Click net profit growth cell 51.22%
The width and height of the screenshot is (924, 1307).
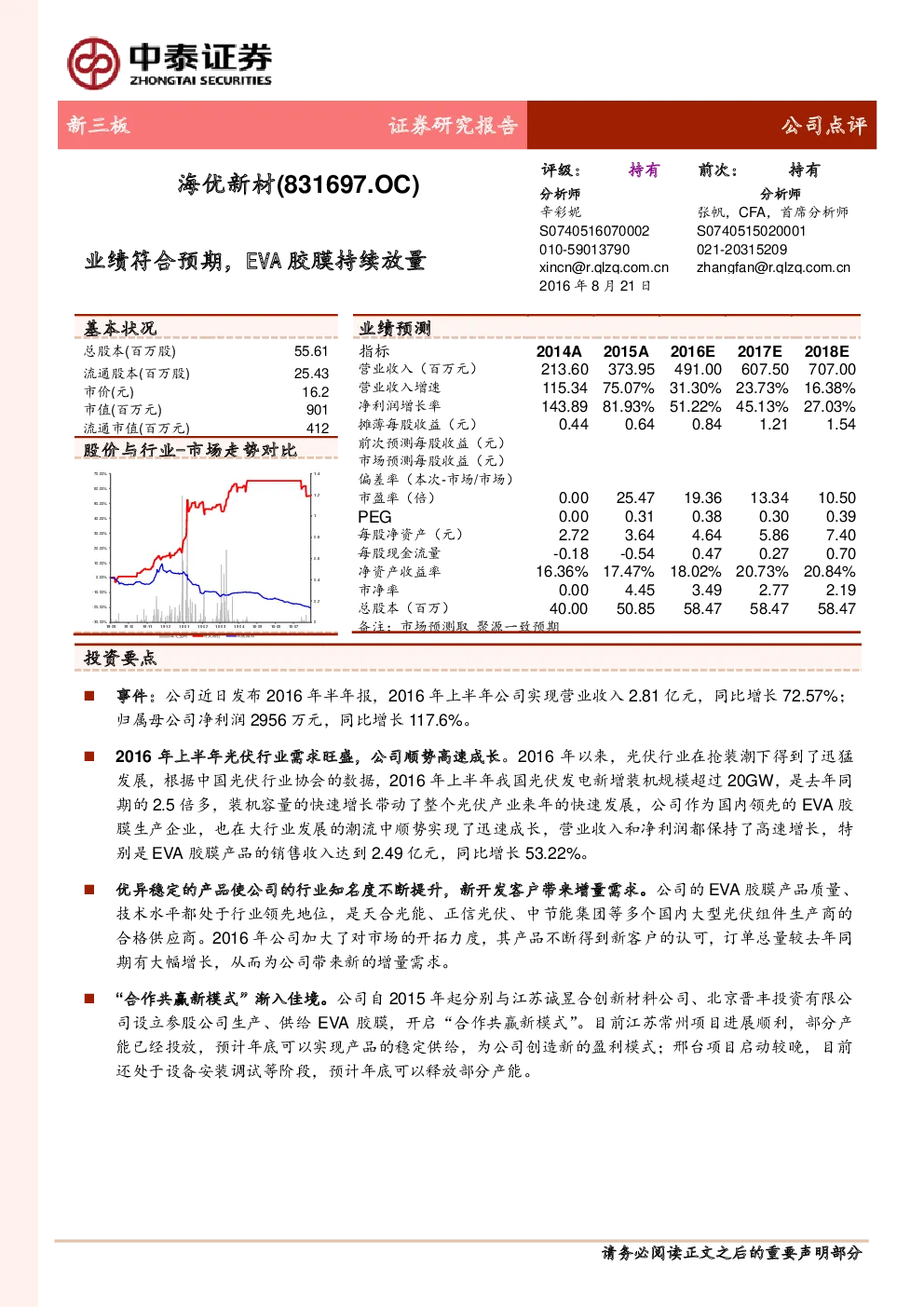pos(696,406)
